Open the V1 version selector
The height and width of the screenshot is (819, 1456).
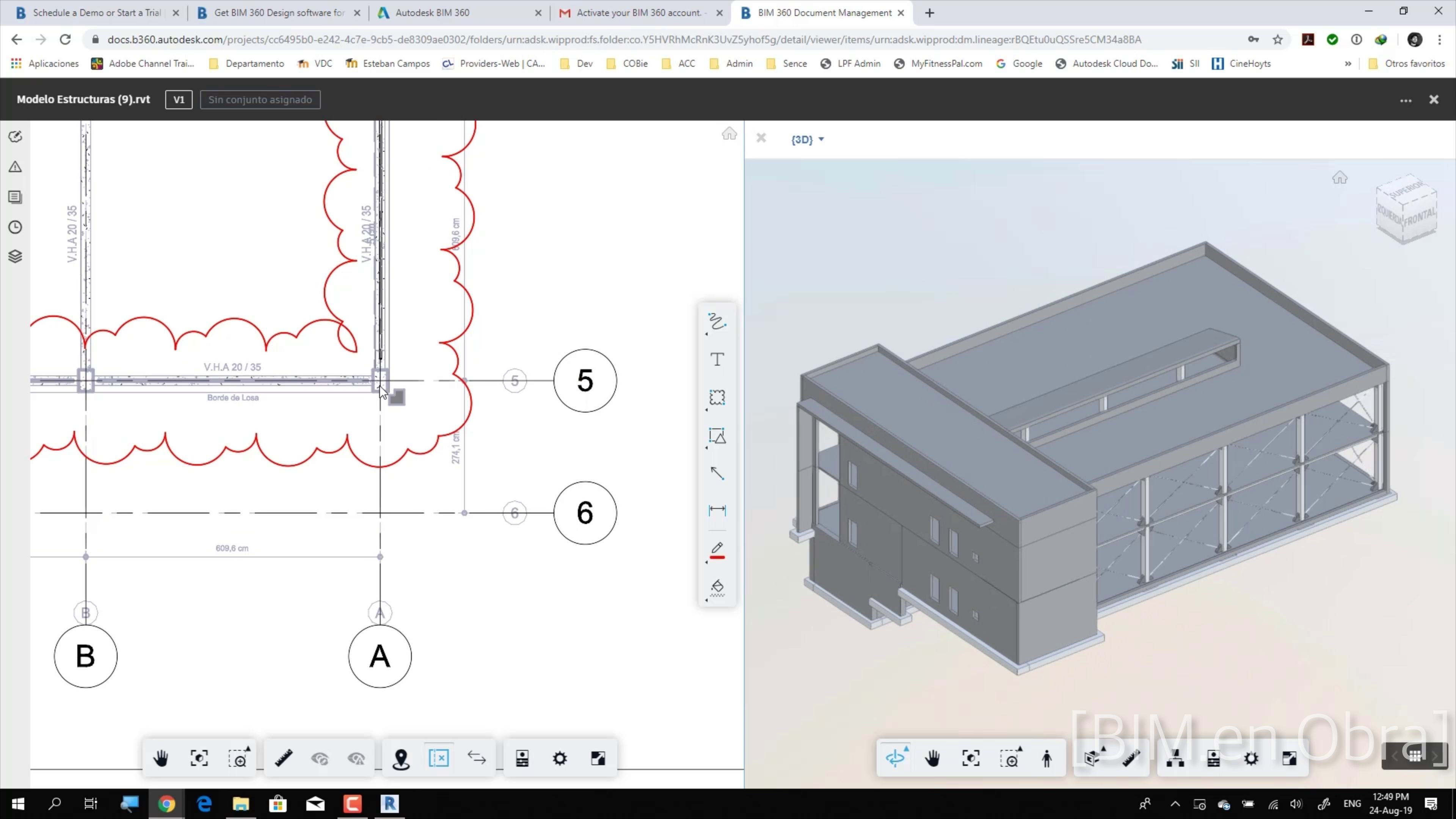179,99
